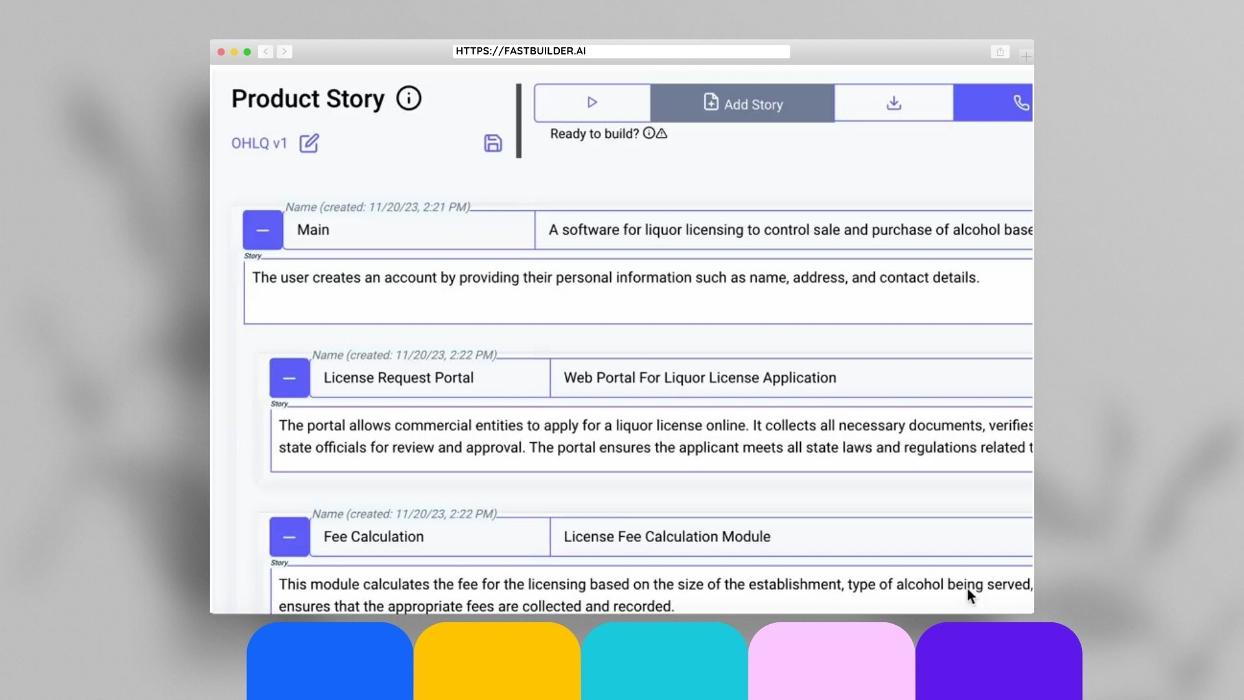This screenshot has width=1244, height=700.
Task: Click the Product Story info icon
Action: click(409, 98)
